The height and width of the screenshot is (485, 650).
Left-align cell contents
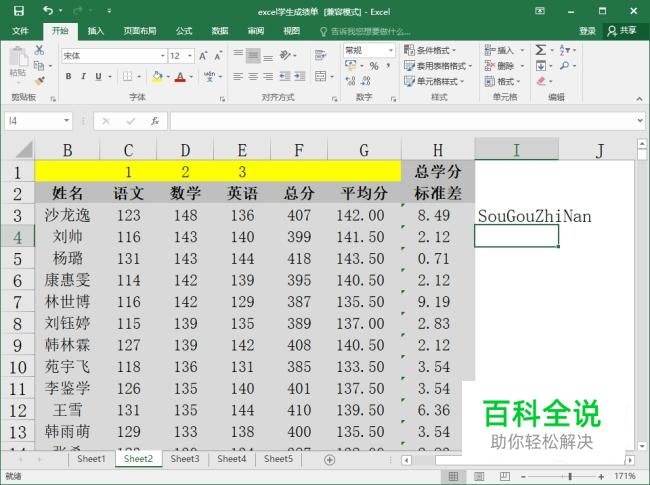pos(238,76)
